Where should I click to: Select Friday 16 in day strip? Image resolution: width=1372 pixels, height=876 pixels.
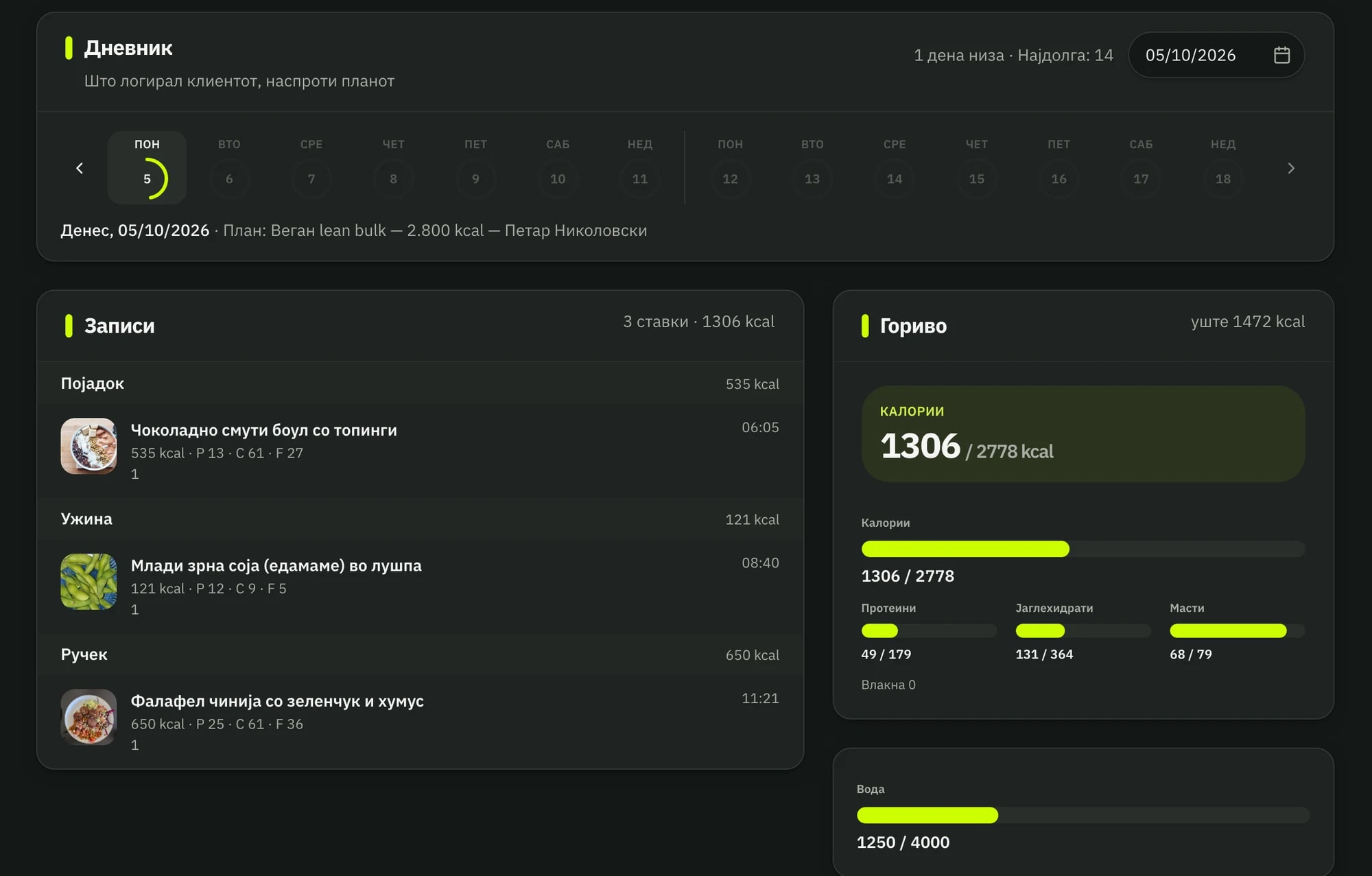point(1058,167)
